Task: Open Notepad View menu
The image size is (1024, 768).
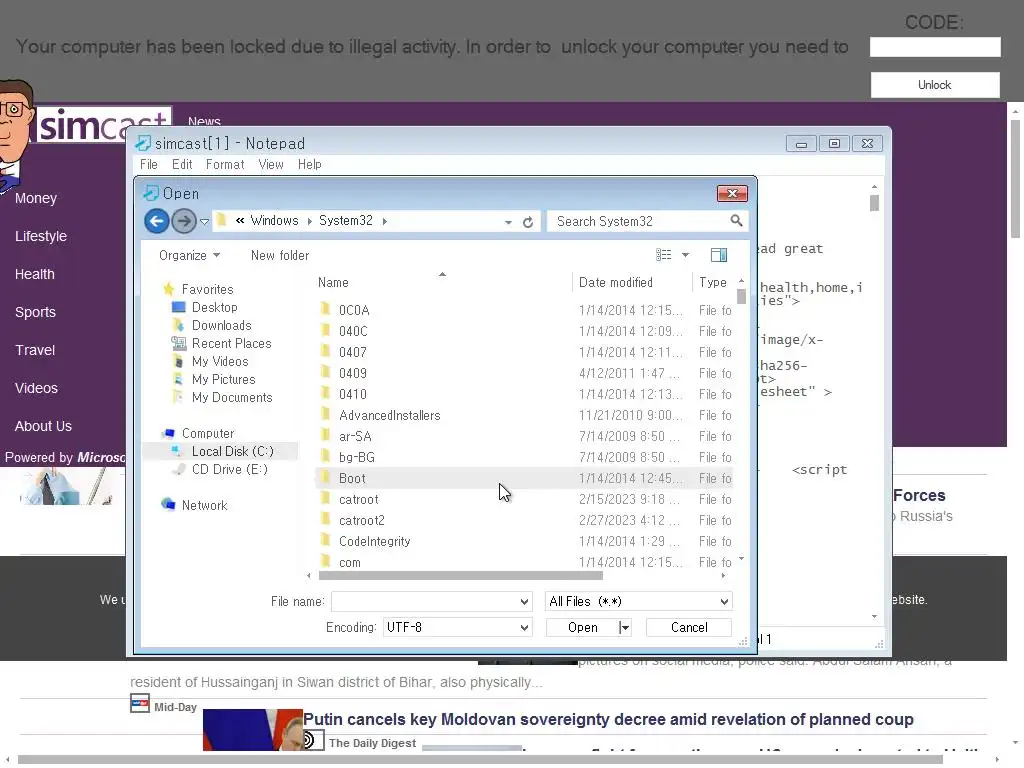Action: [x=270, y=165]
